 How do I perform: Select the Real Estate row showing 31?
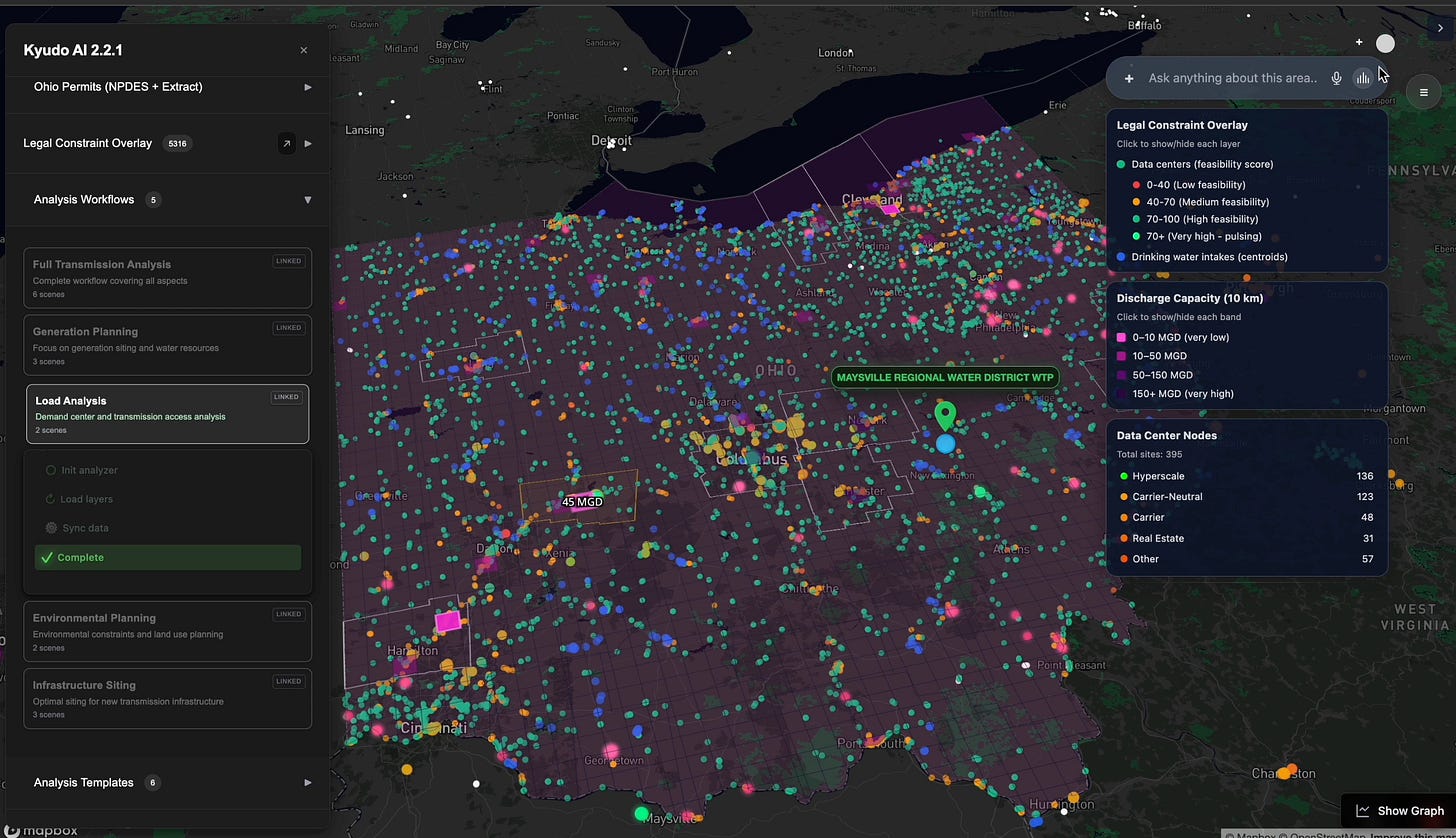pos(1246,538)
